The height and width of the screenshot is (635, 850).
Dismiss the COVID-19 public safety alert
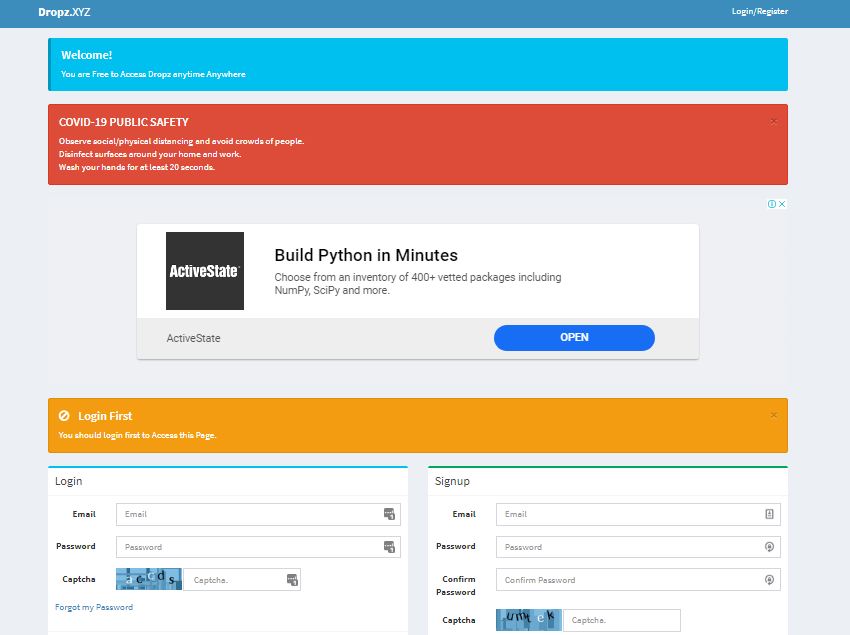[x=774, y=121]
